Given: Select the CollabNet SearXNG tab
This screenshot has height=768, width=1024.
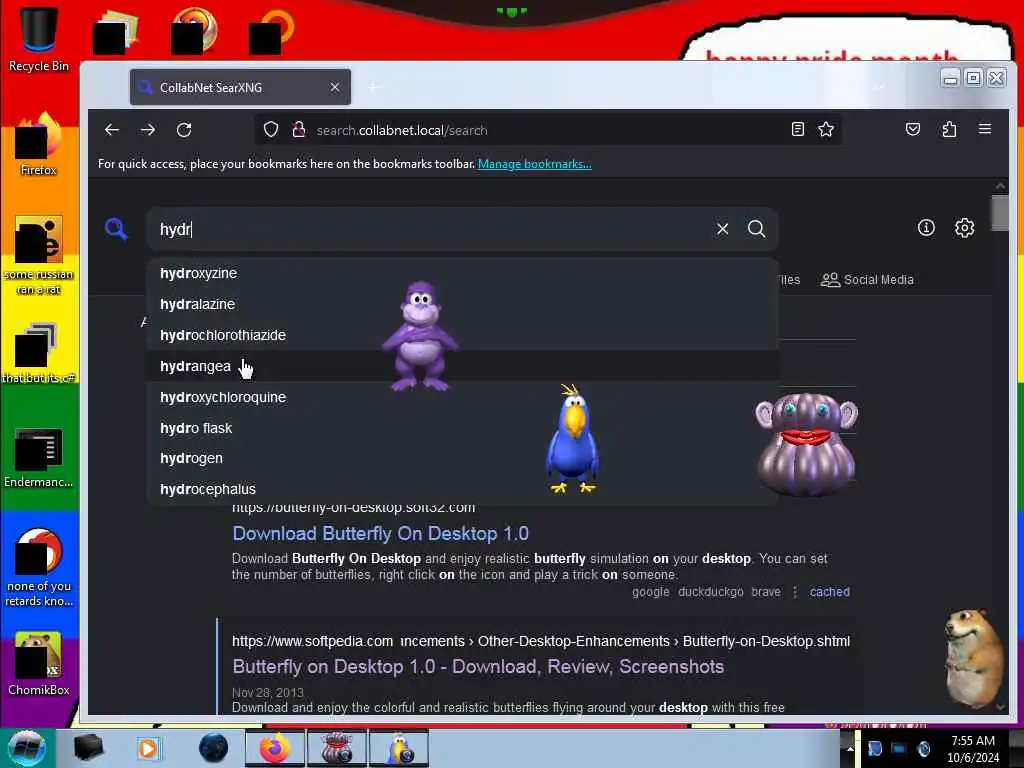Looking at the screenshot, I should (x=240, y=87).
